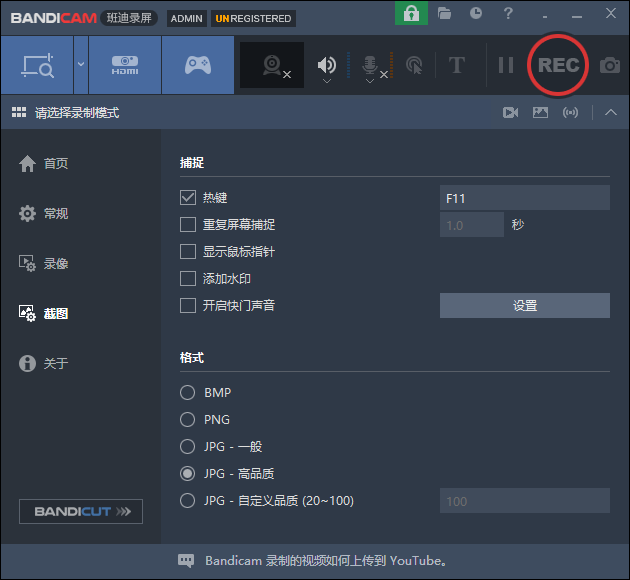This screenshot has height=580, width=630.
Task: Click the F11 hotkey input field
Action: pos(525,198)
